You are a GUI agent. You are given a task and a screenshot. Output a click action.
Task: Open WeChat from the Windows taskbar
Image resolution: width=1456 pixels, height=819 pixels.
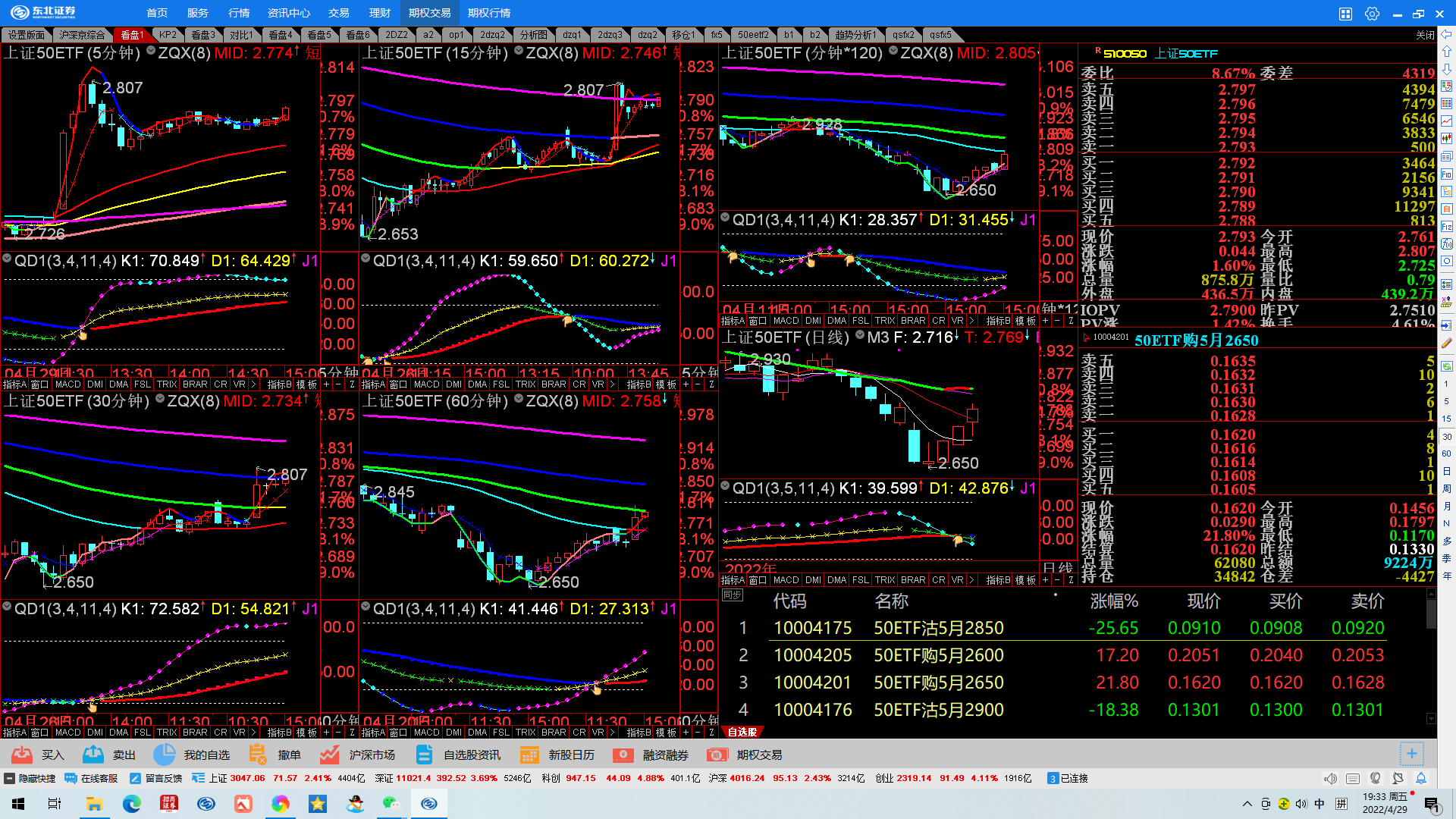pyautogui.click(x=391, y=804)
